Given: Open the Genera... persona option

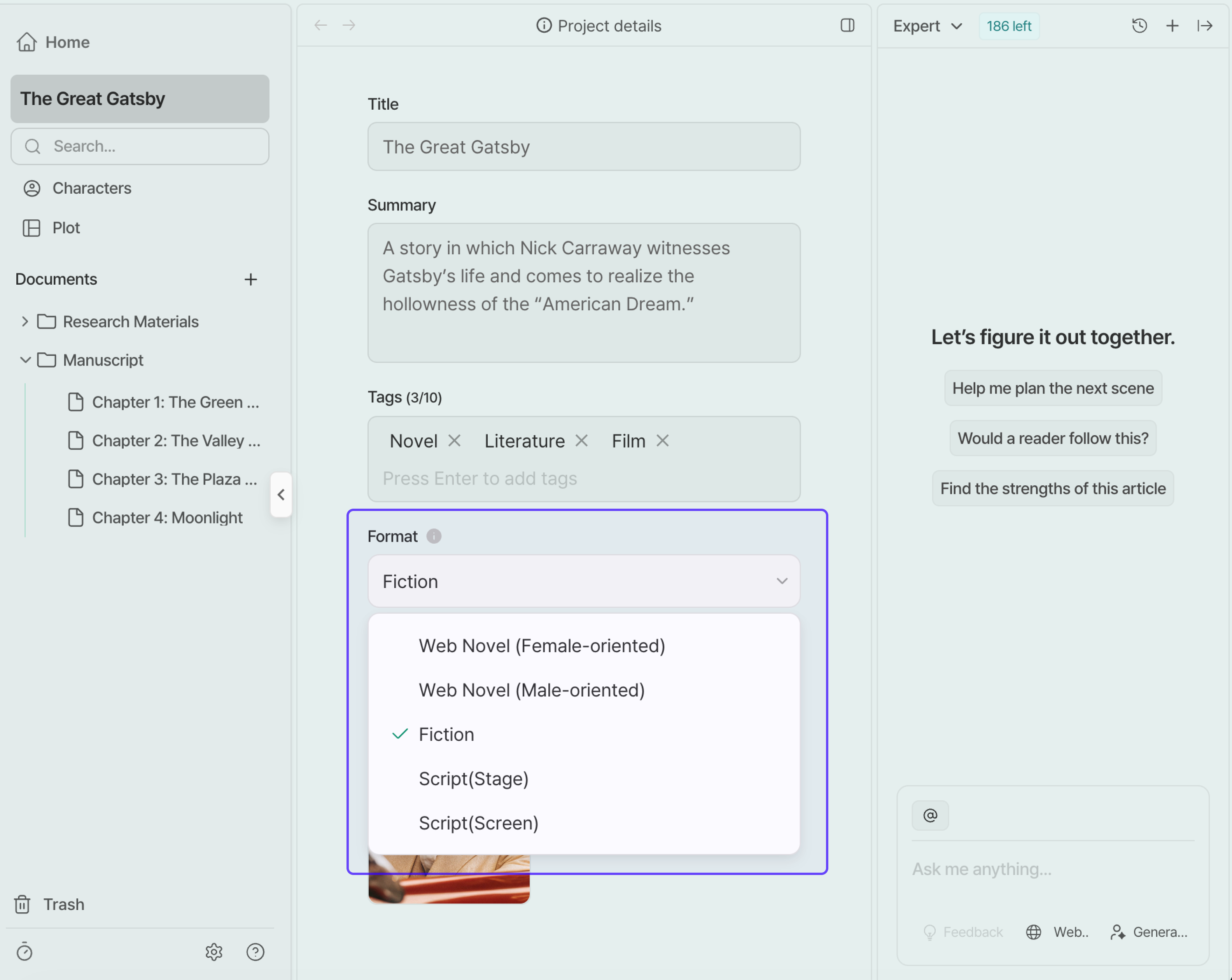Looking at the screenshot, I should 1148,932.
